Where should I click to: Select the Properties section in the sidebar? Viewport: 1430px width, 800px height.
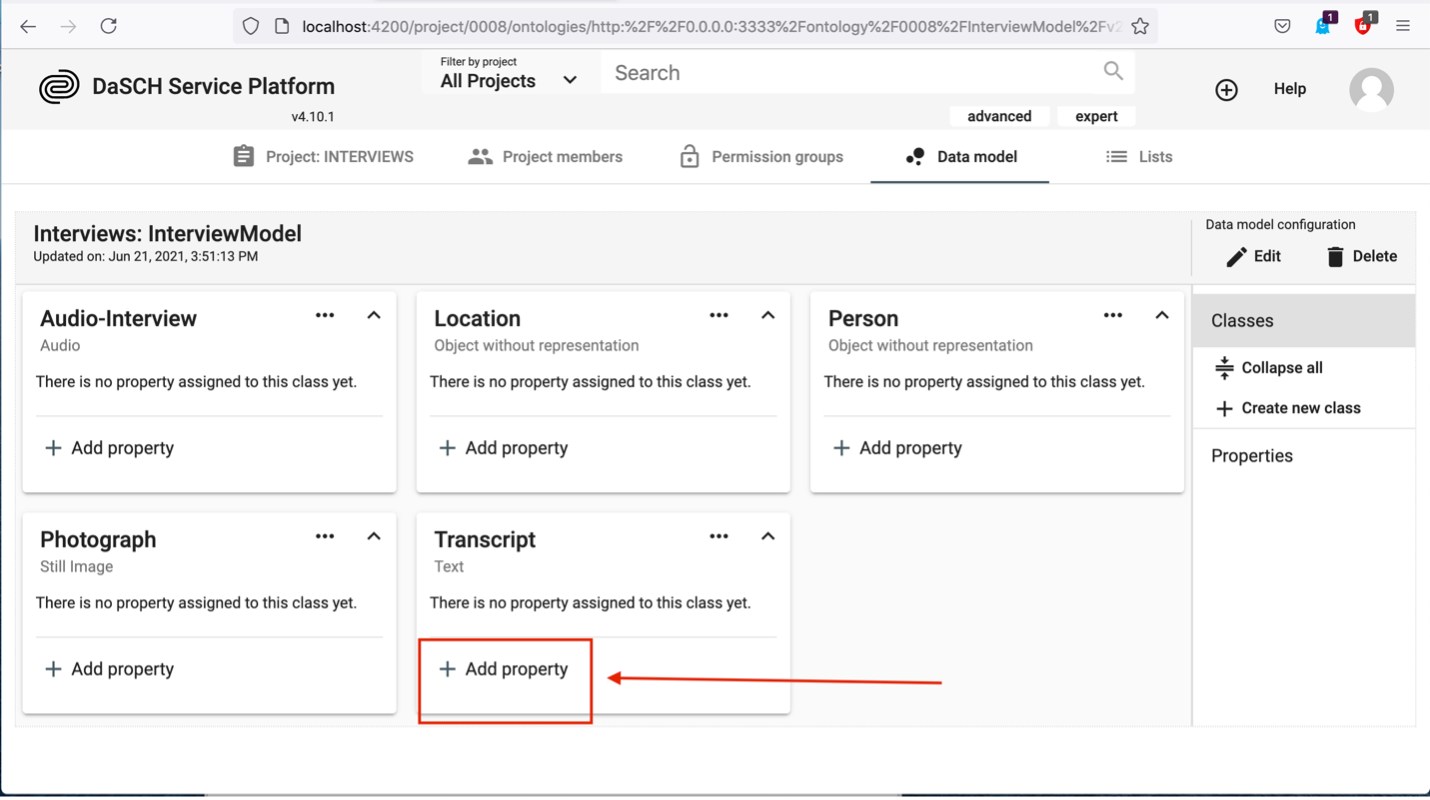tap(1251, 455)
